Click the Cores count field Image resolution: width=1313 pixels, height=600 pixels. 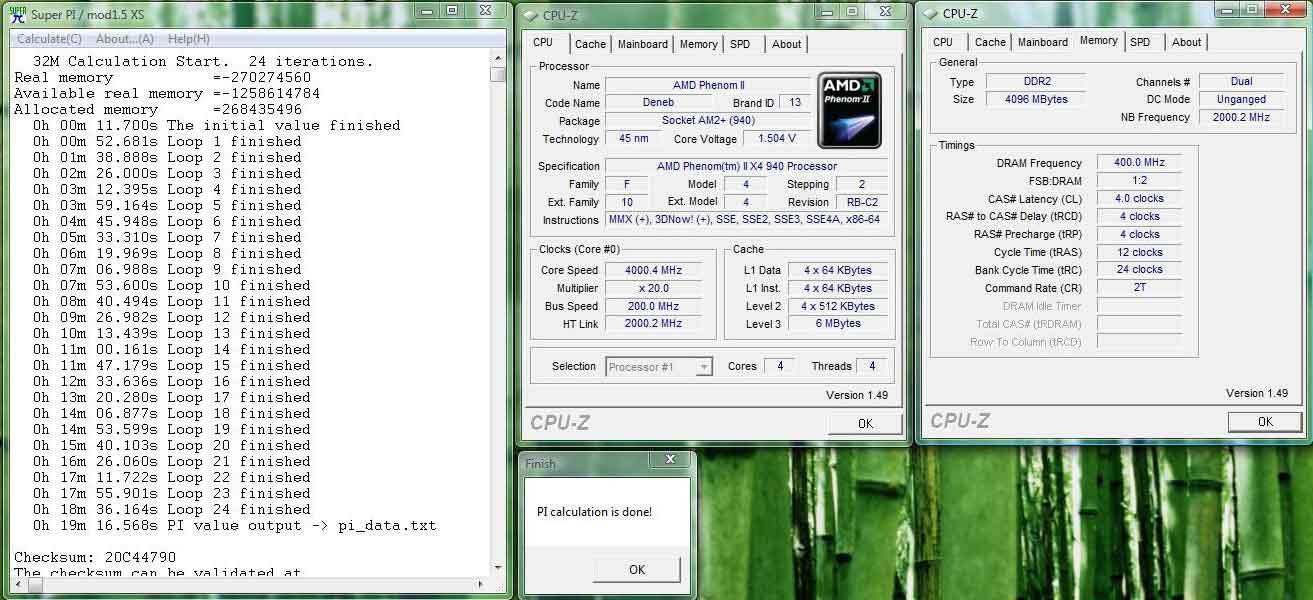(780, 366)
